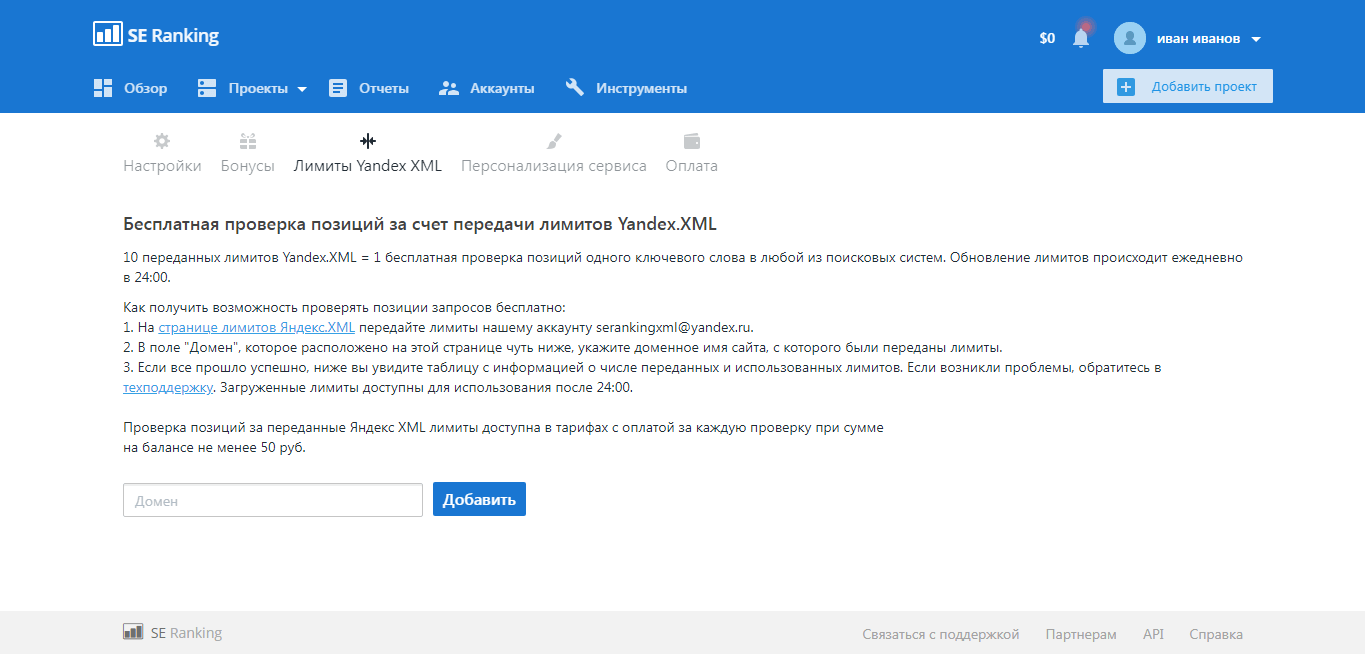Click Связаться с поддержкой in footer
The height and width of the screenshot is (654, 1365).
[x=940, y=634]
